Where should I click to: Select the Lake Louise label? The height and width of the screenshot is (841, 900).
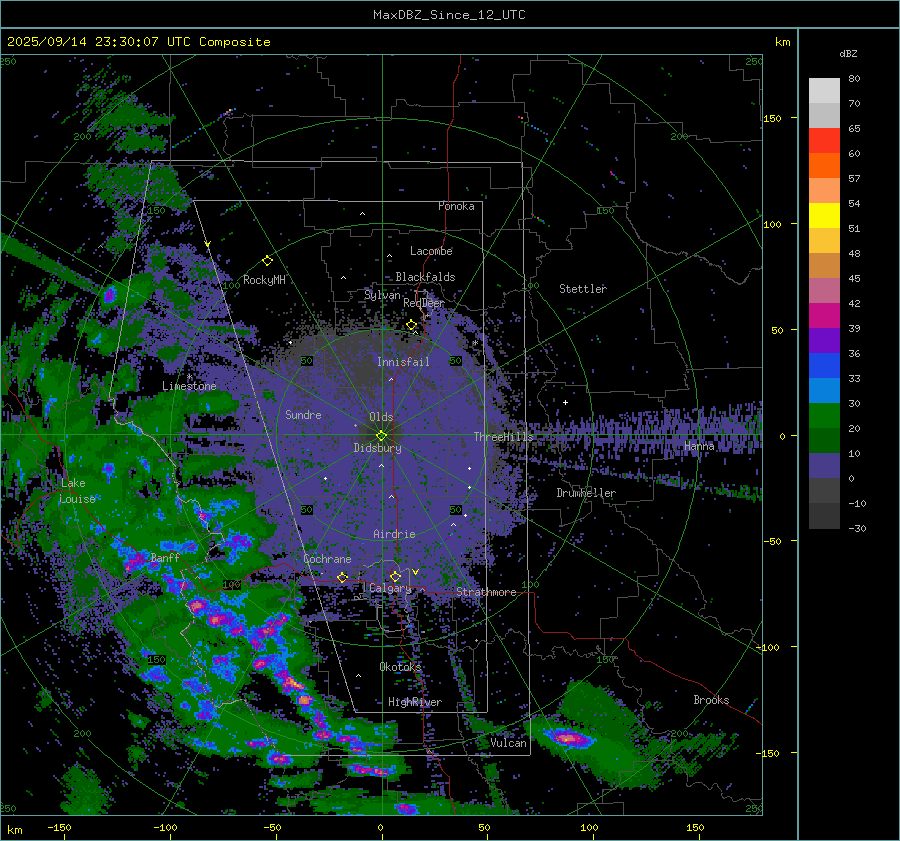[77, 491]
